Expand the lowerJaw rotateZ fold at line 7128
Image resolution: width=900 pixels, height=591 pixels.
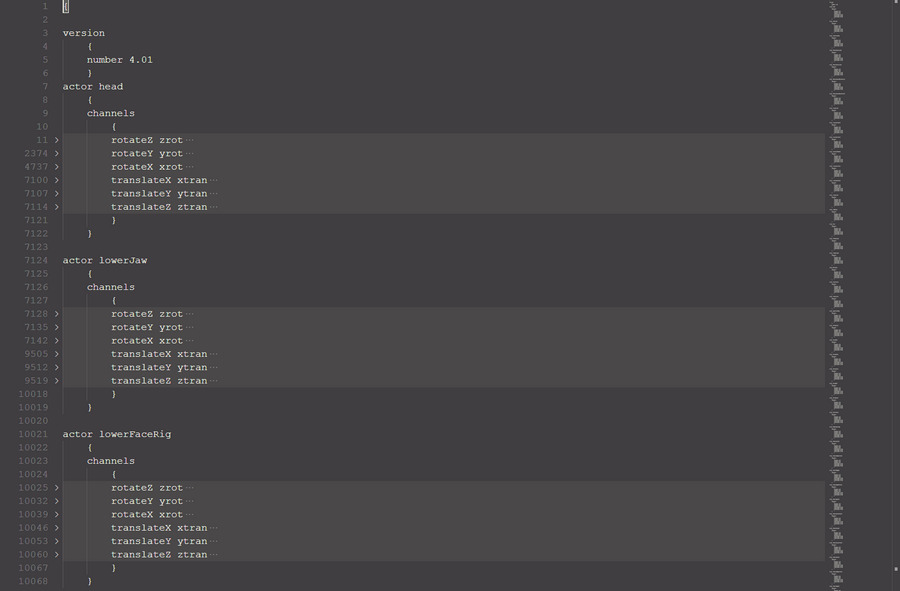(57, 314)
